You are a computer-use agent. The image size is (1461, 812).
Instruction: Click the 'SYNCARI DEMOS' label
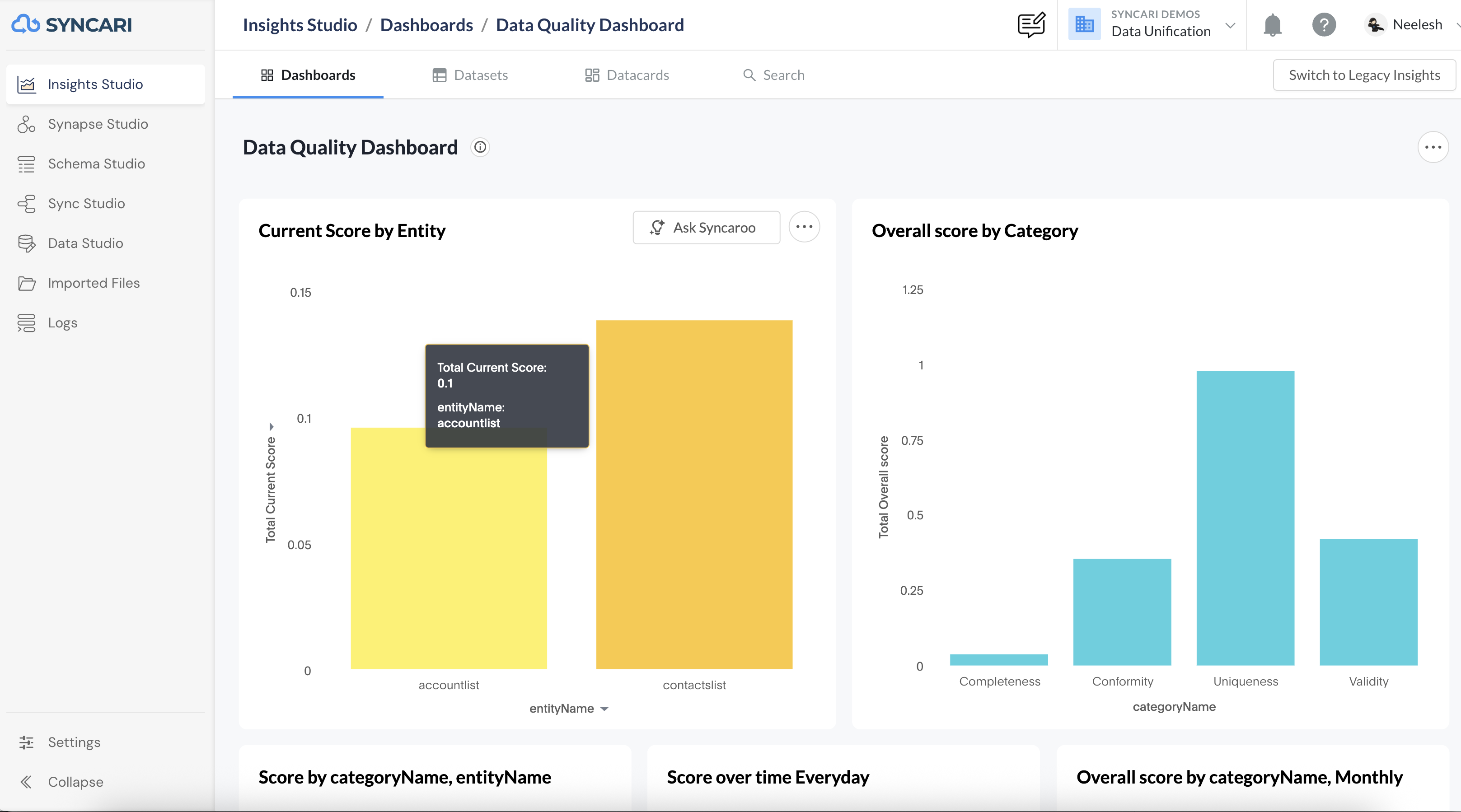pos(1155,14)
